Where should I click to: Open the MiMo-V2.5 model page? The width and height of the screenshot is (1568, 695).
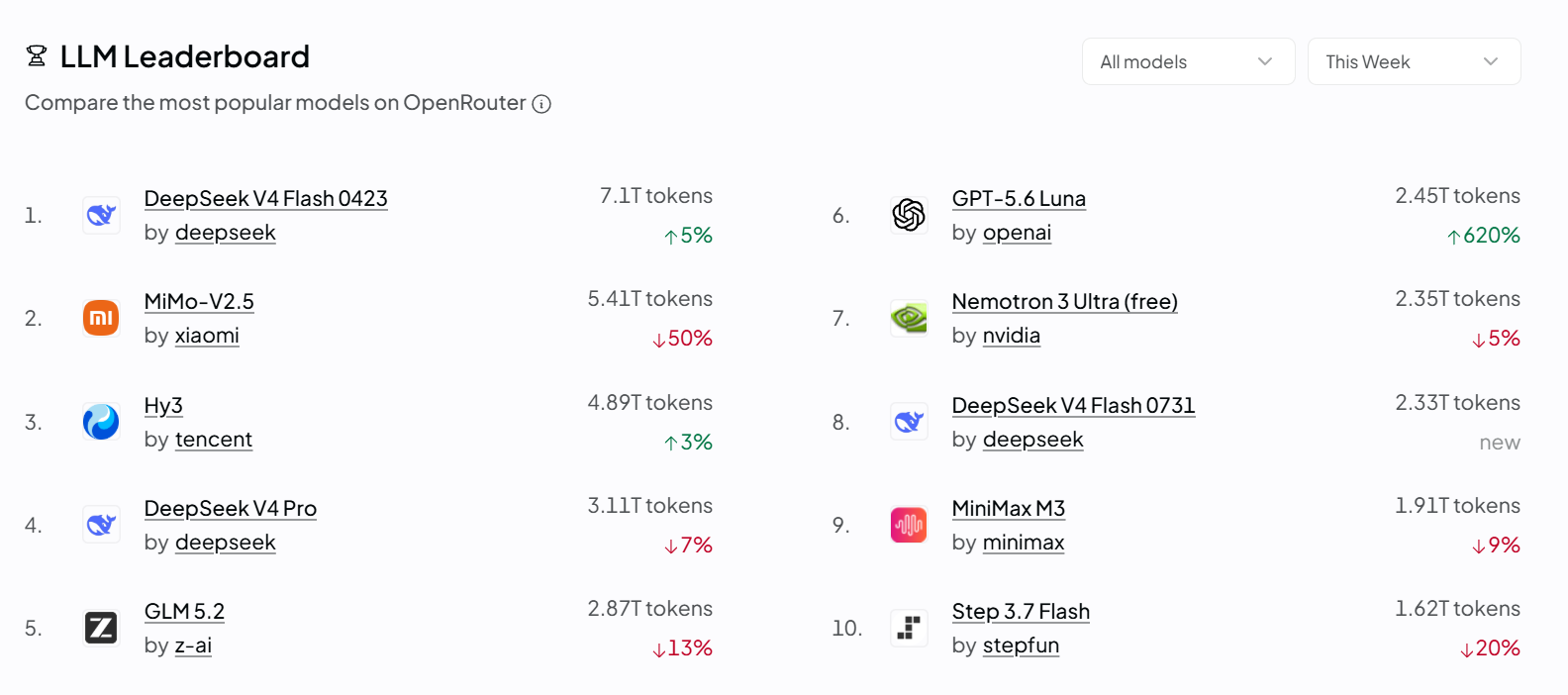[199, 301]
